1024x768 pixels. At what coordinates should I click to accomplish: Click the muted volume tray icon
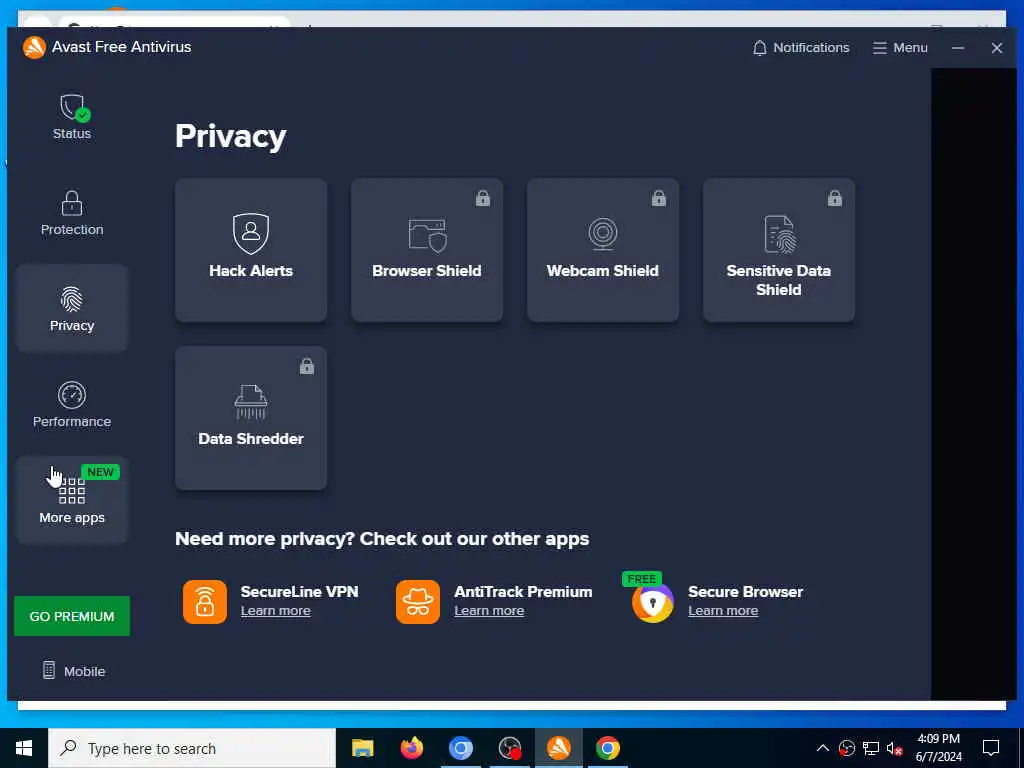click(x=895, y=748)
